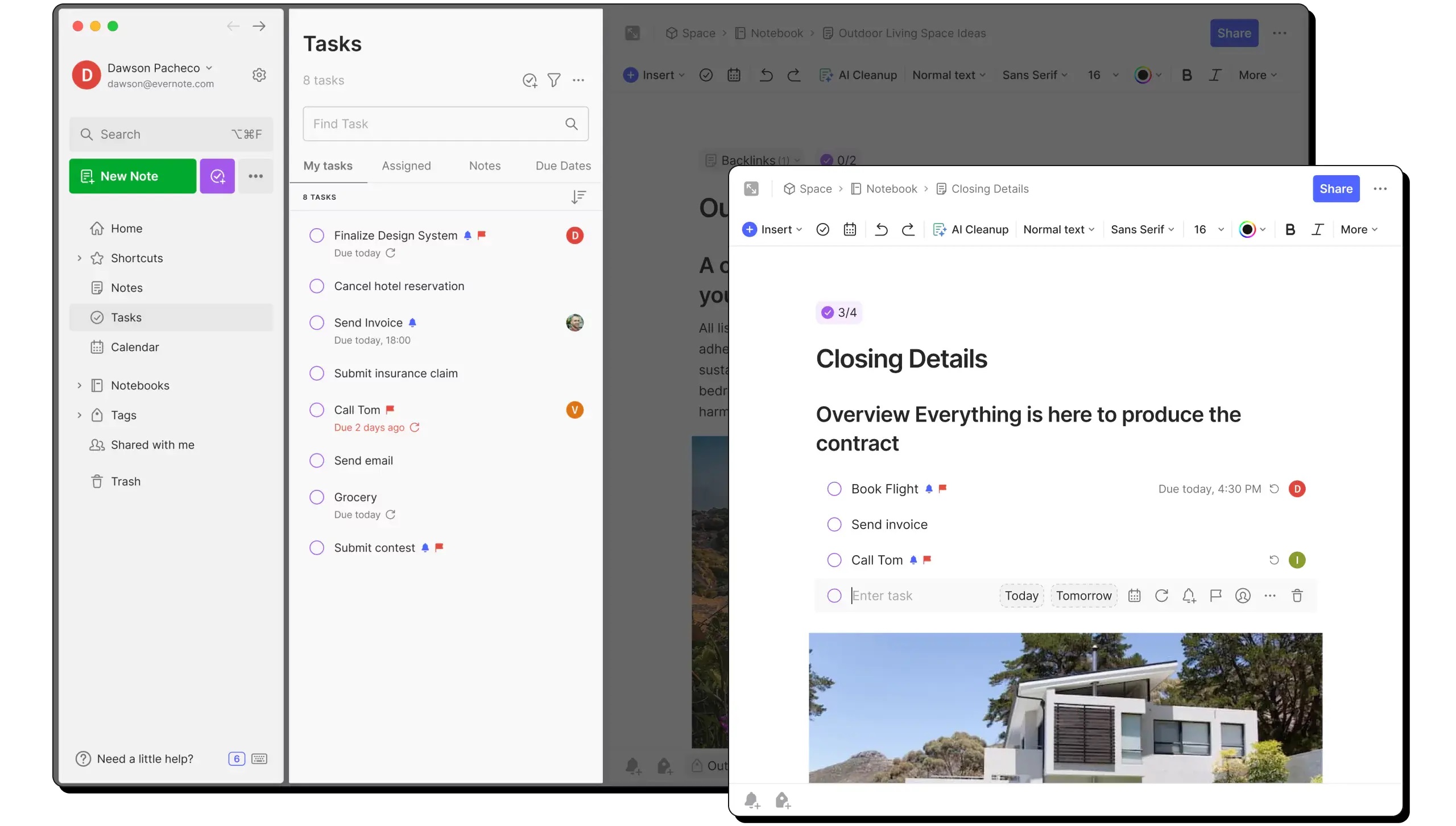Toggle the Book Flight task checkbox
Screen dimensions: 1456x826
click(x=834, y=489)
